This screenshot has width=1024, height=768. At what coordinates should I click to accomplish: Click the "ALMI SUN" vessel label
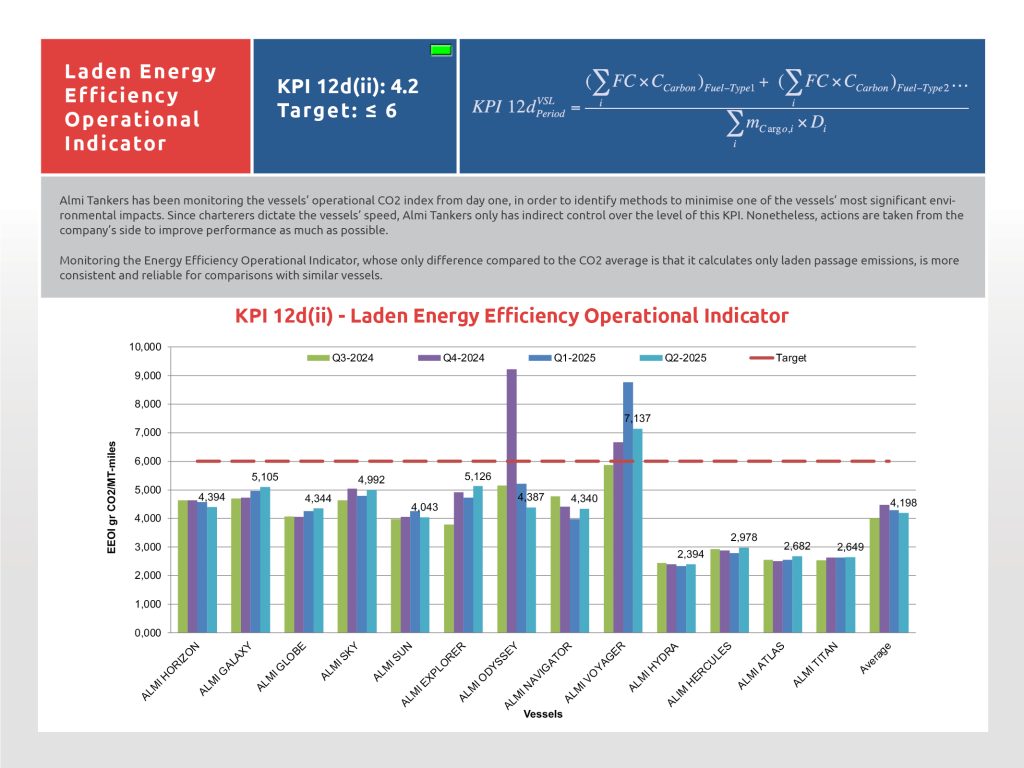click(x=392, y=662)
